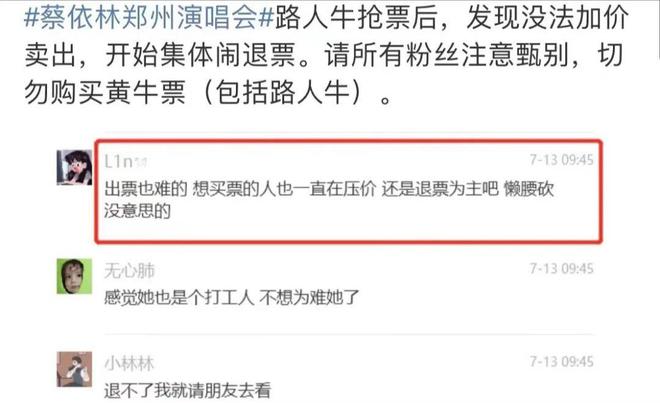Click the 7-13 09:45 timestamp on 无心肺's comment
The width and height of the screenshot is (660, 403).
coord(562,268)
